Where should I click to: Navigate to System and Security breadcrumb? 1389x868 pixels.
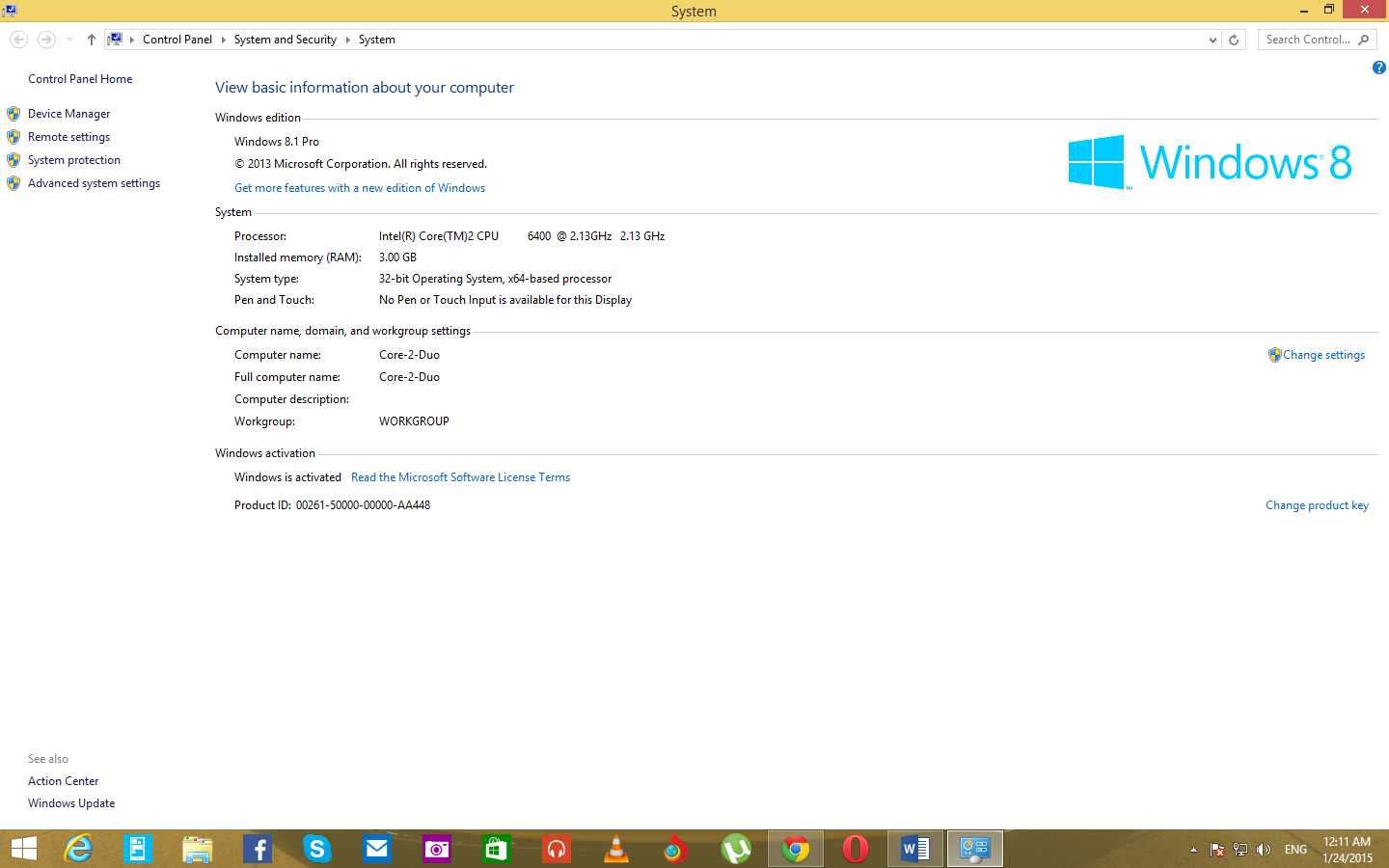[x=285, y=40]
